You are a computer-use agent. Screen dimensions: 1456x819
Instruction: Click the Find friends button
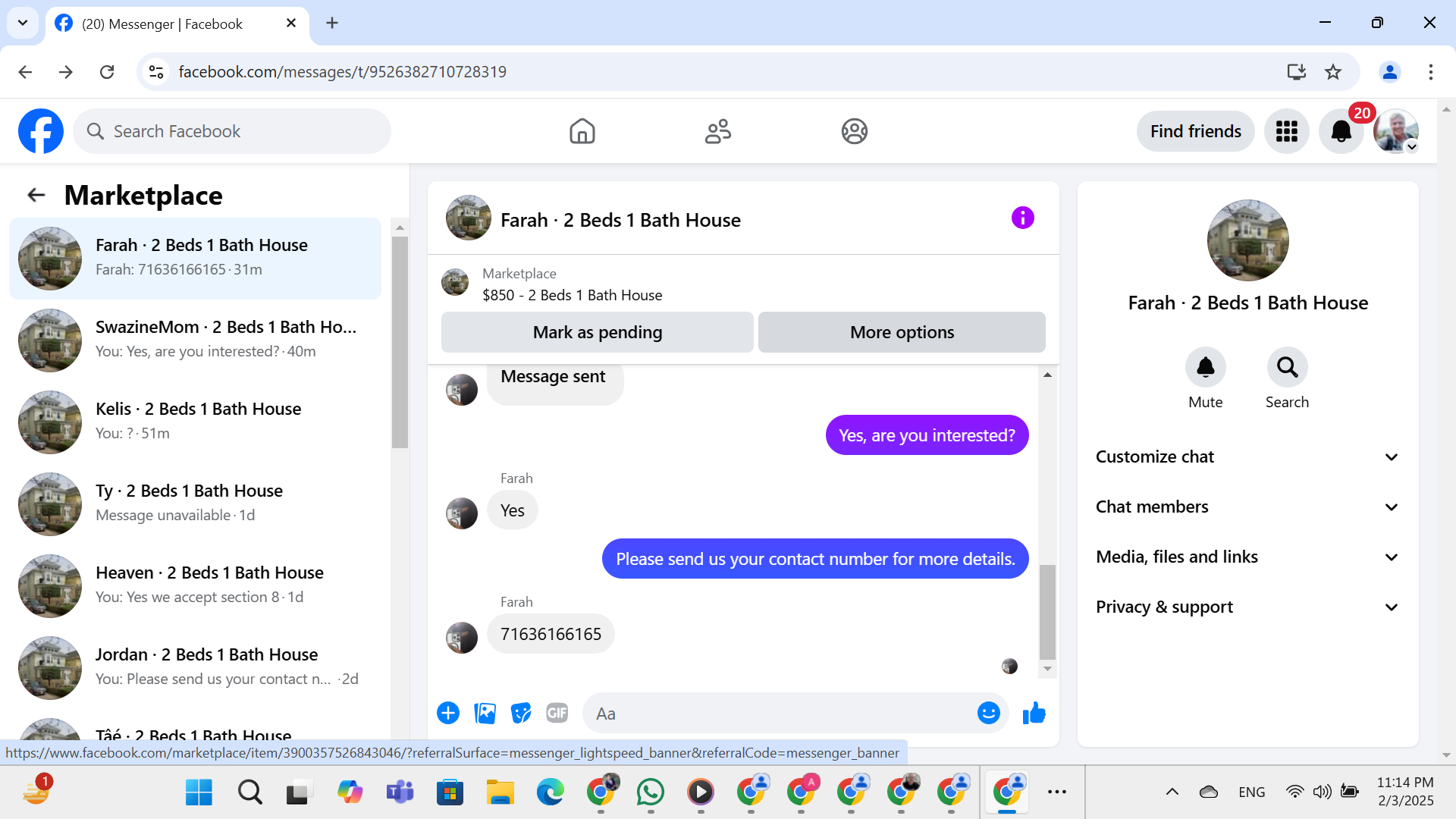point(1195,131)
